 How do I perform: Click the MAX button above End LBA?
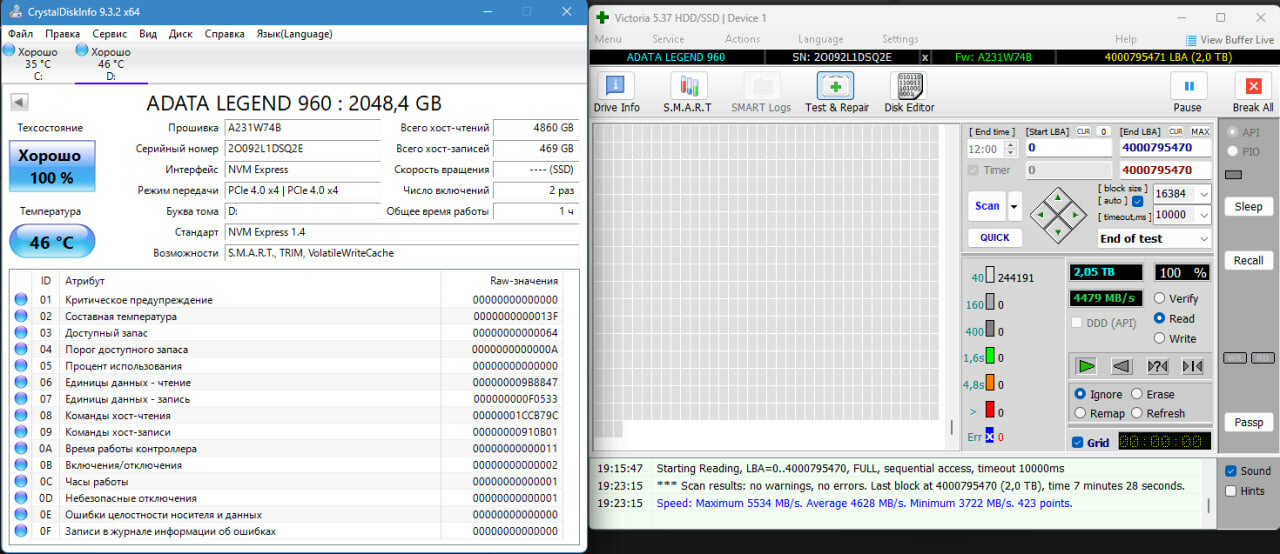[1200, 131]
